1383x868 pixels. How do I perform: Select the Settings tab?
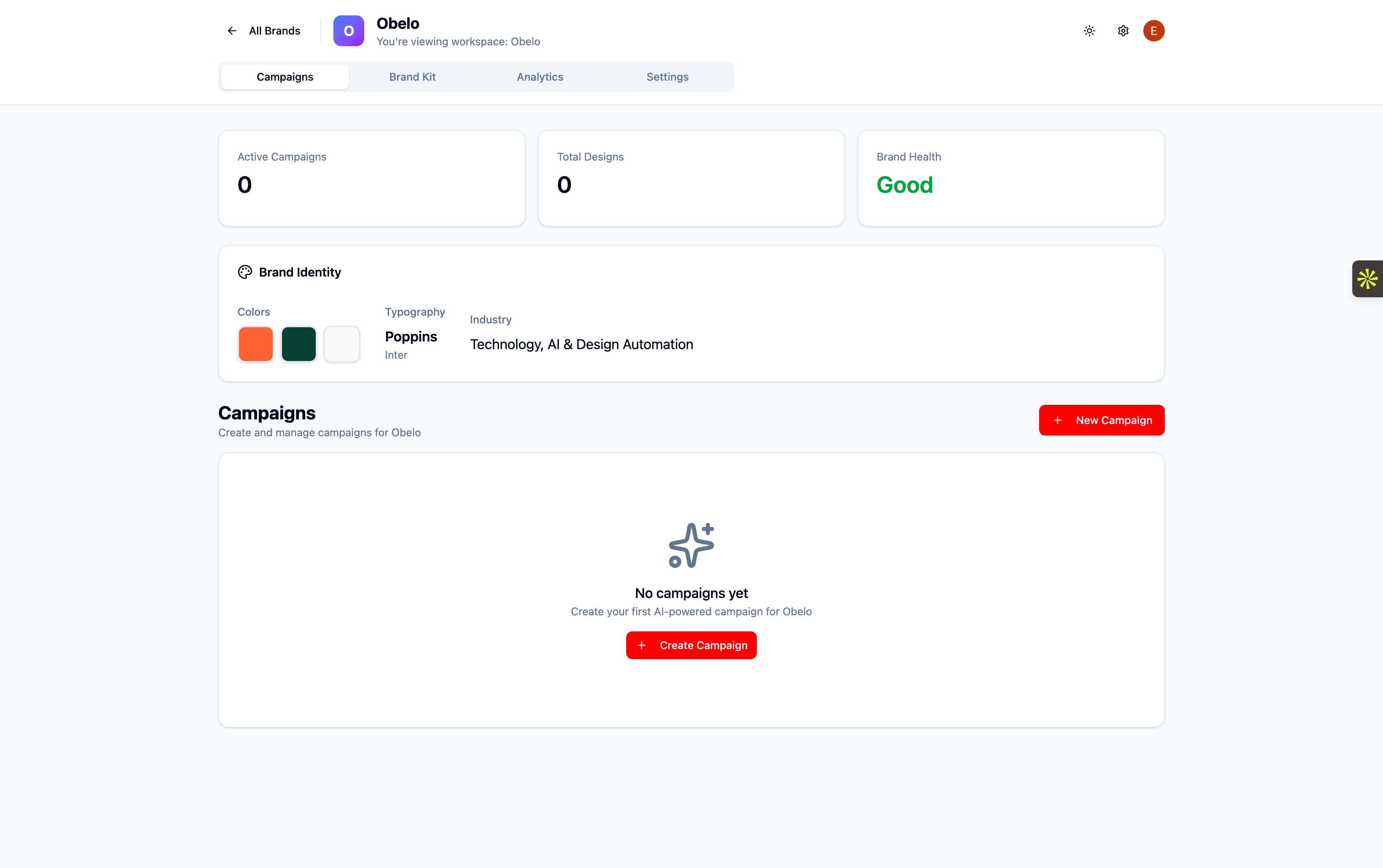point(667,77)
